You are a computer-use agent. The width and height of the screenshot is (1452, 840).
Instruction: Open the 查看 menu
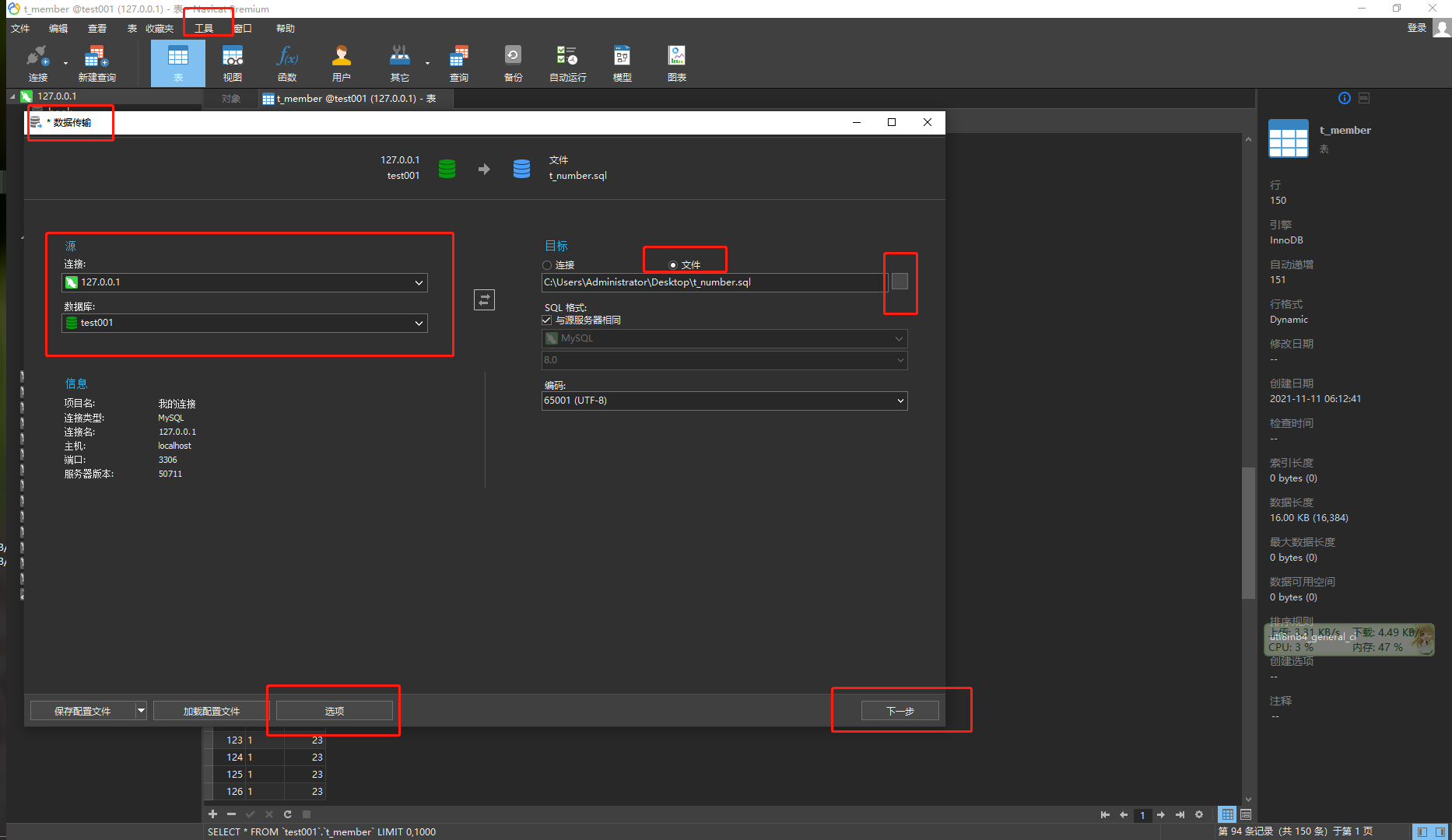[97, 29]
